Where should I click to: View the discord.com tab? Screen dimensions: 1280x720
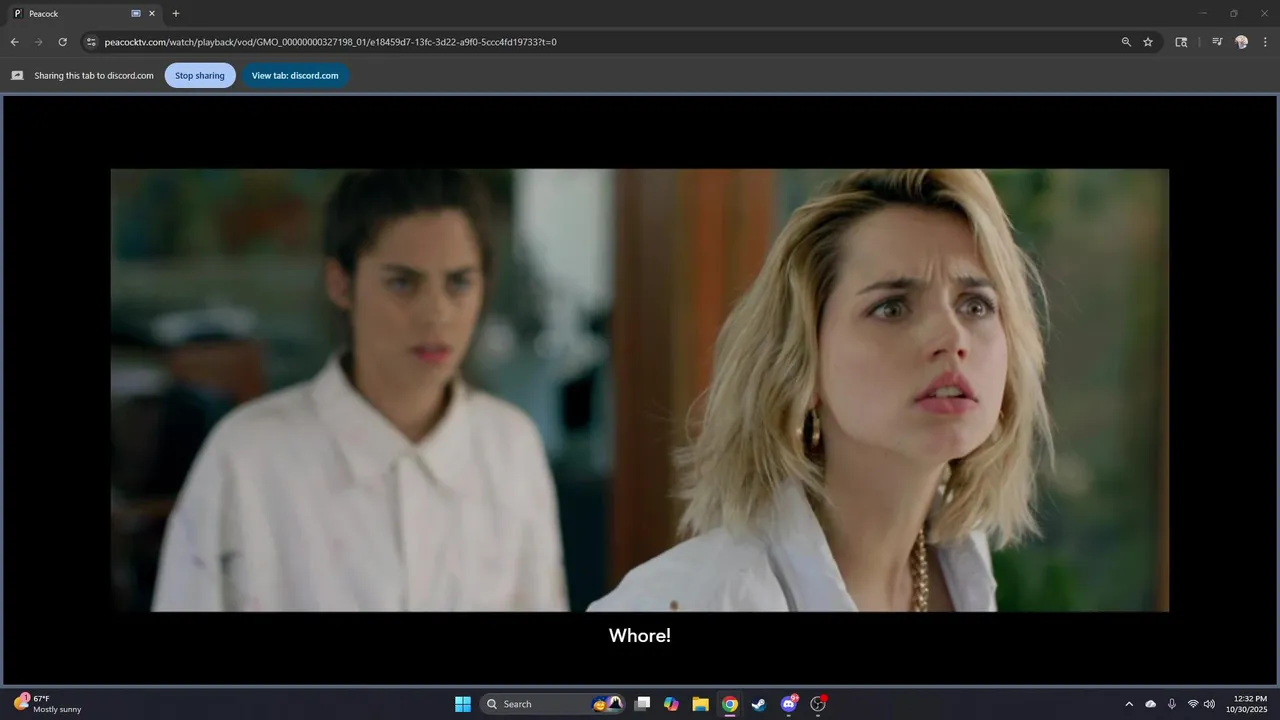pyautogui.click(x=295, y=75)
